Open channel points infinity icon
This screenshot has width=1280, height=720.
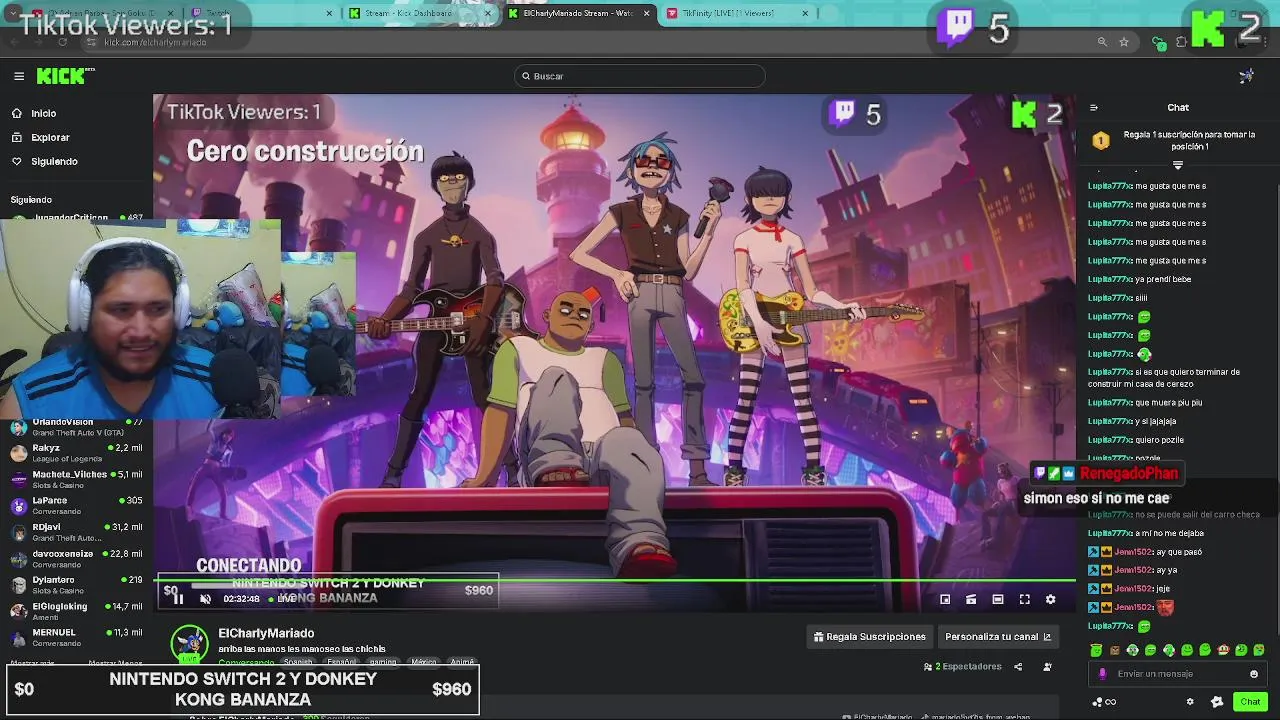(1104, 702)
